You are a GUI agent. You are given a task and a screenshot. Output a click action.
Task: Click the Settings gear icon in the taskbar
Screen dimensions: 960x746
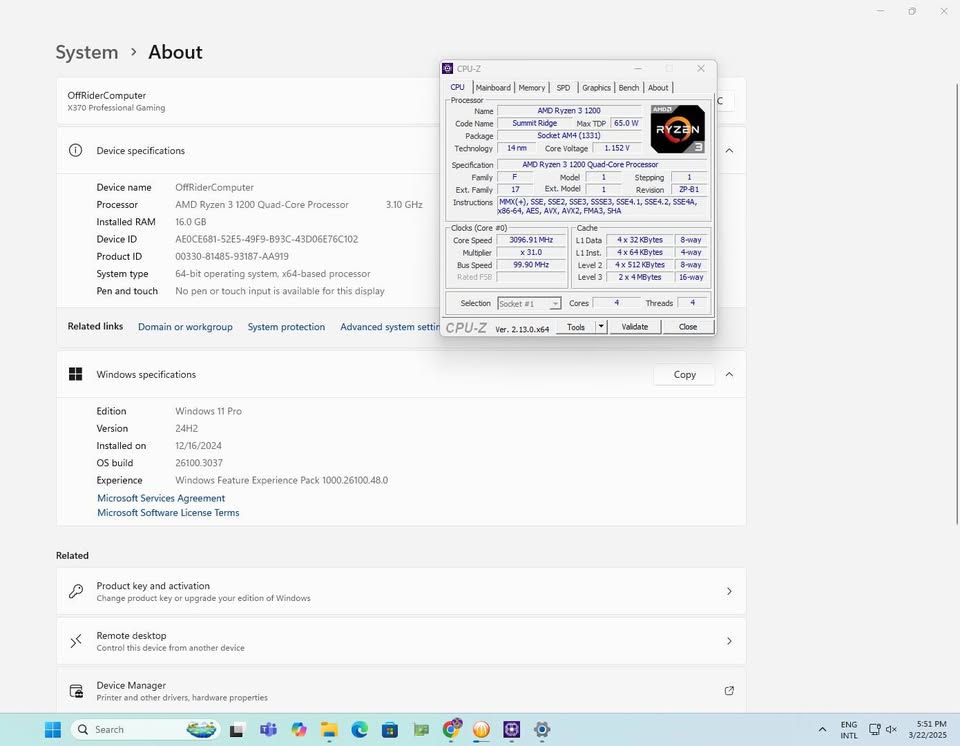pos(542,729)
